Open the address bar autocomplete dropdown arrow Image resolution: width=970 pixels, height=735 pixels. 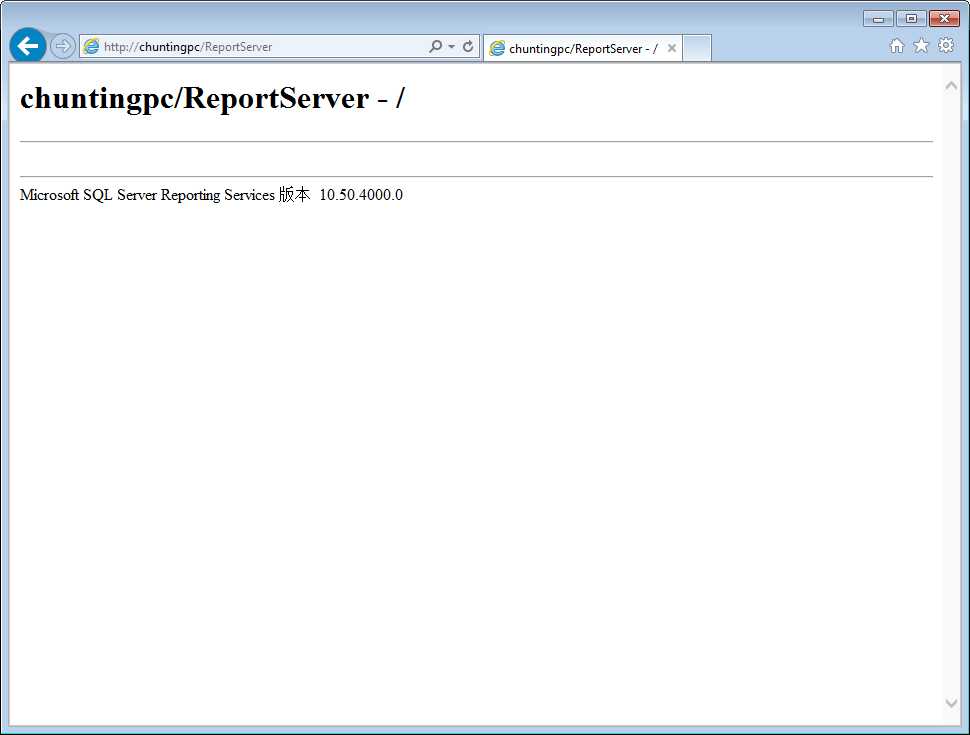click(452, 46)
